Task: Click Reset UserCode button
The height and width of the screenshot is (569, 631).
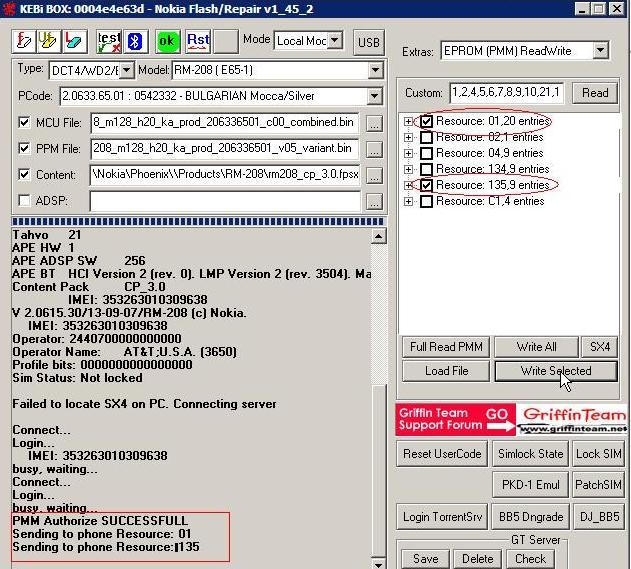Action: 442,454
